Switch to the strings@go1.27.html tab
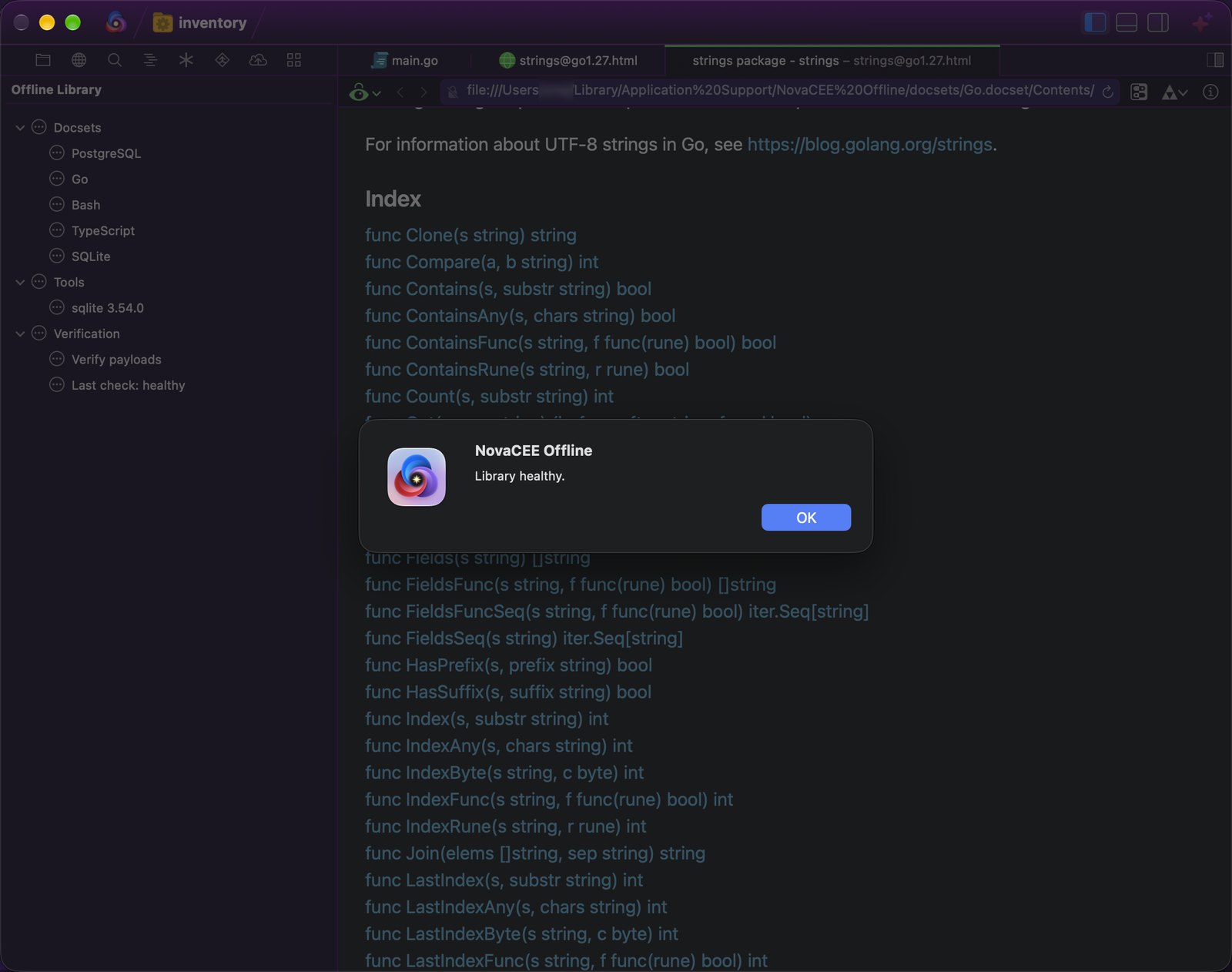 (568, 60)
